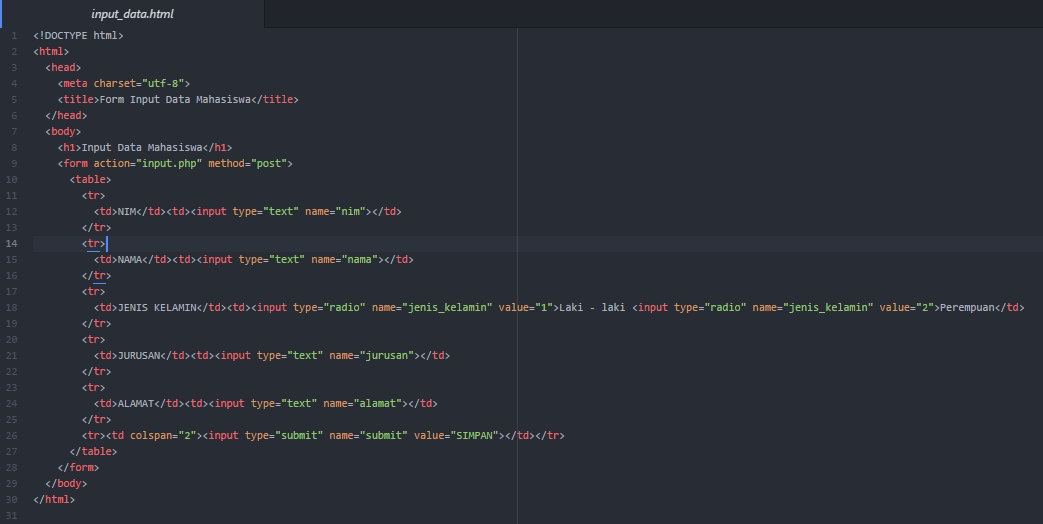Click the closing head tag
Image resolution: width=1043 pixels, height=524 pixels.
coord(66,116)
